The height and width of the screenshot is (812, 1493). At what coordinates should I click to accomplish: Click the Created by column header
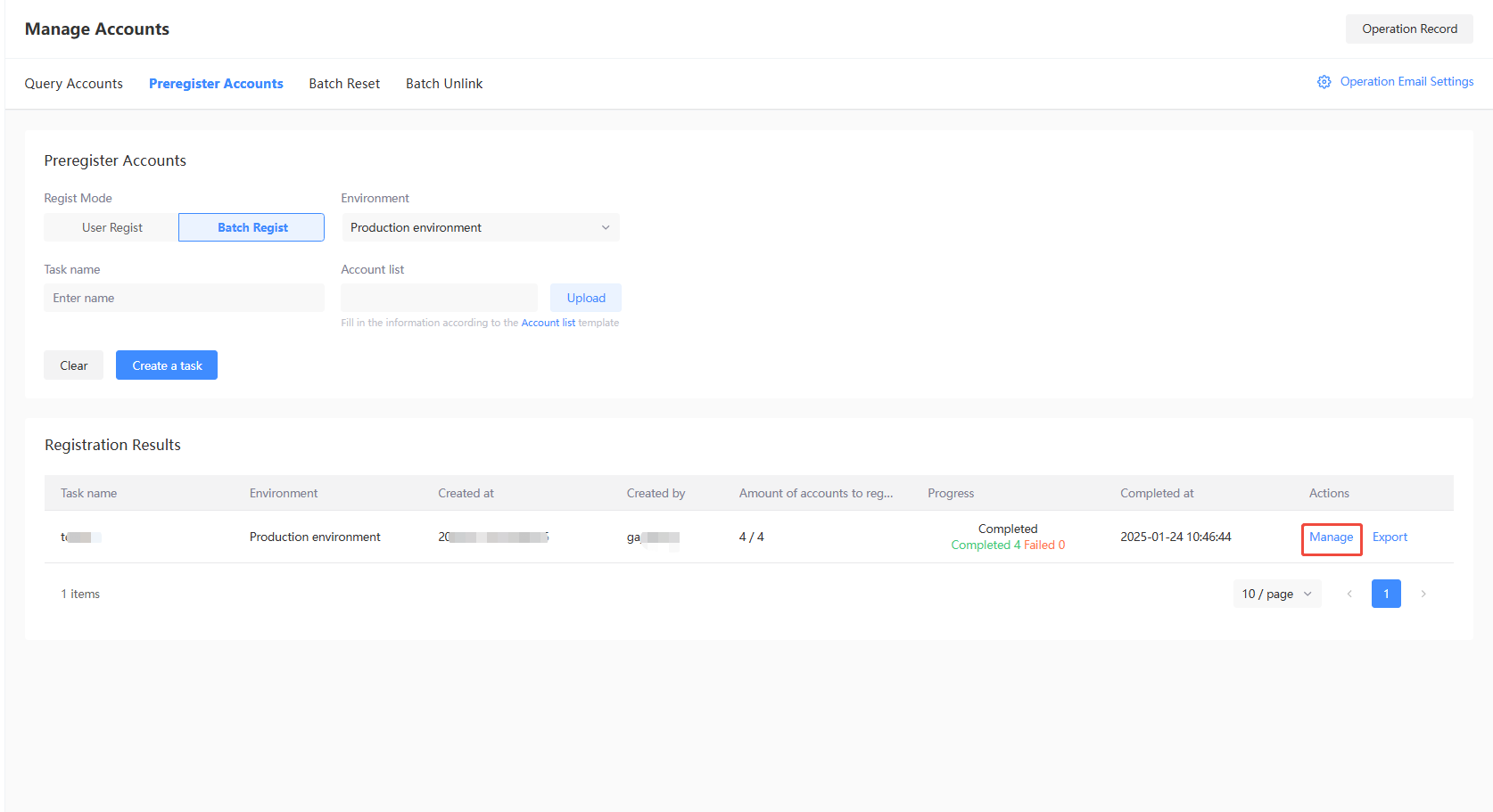click(x=656, y=493)
